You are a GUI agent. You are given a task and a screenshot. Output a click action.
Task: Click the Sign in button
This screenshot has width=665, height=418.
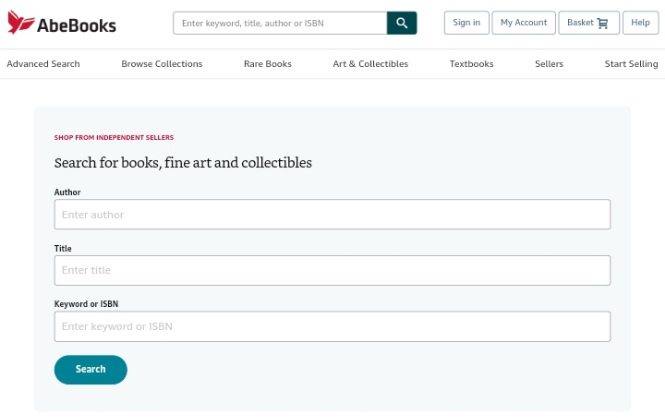(467, 22)
